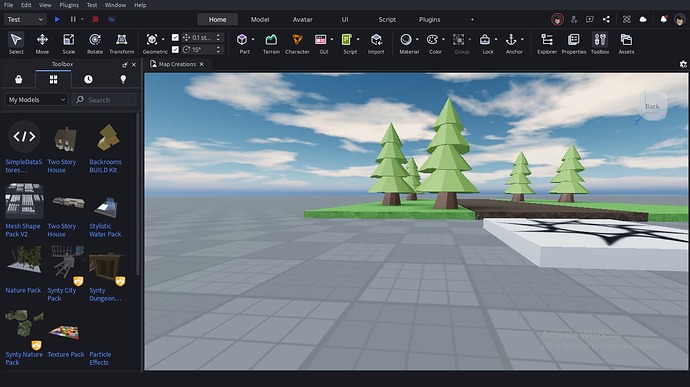
Task: Start playtest with the Play button
Action: point(57,19)
